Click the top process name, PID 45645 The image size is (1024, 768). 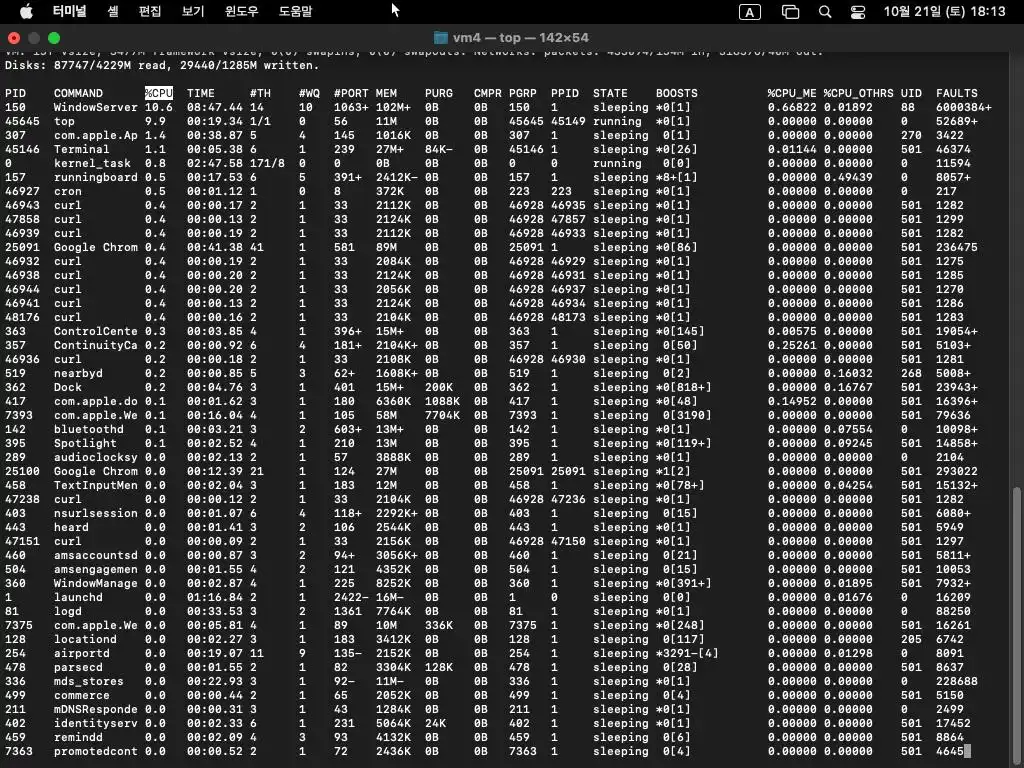pyautogui.click(x=64, y=121)
